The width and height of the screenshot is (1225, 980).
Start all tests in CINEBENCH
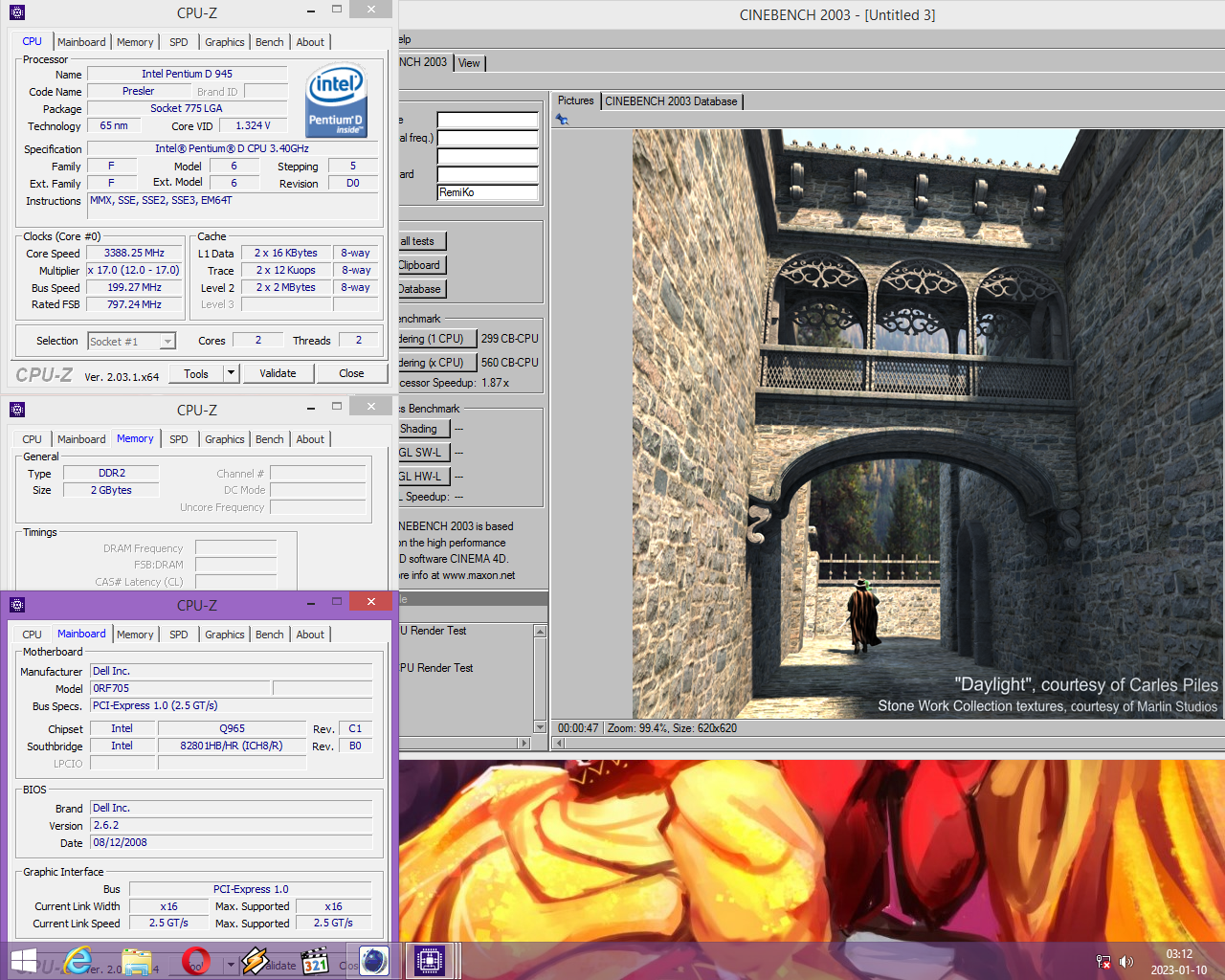(422, 241)
